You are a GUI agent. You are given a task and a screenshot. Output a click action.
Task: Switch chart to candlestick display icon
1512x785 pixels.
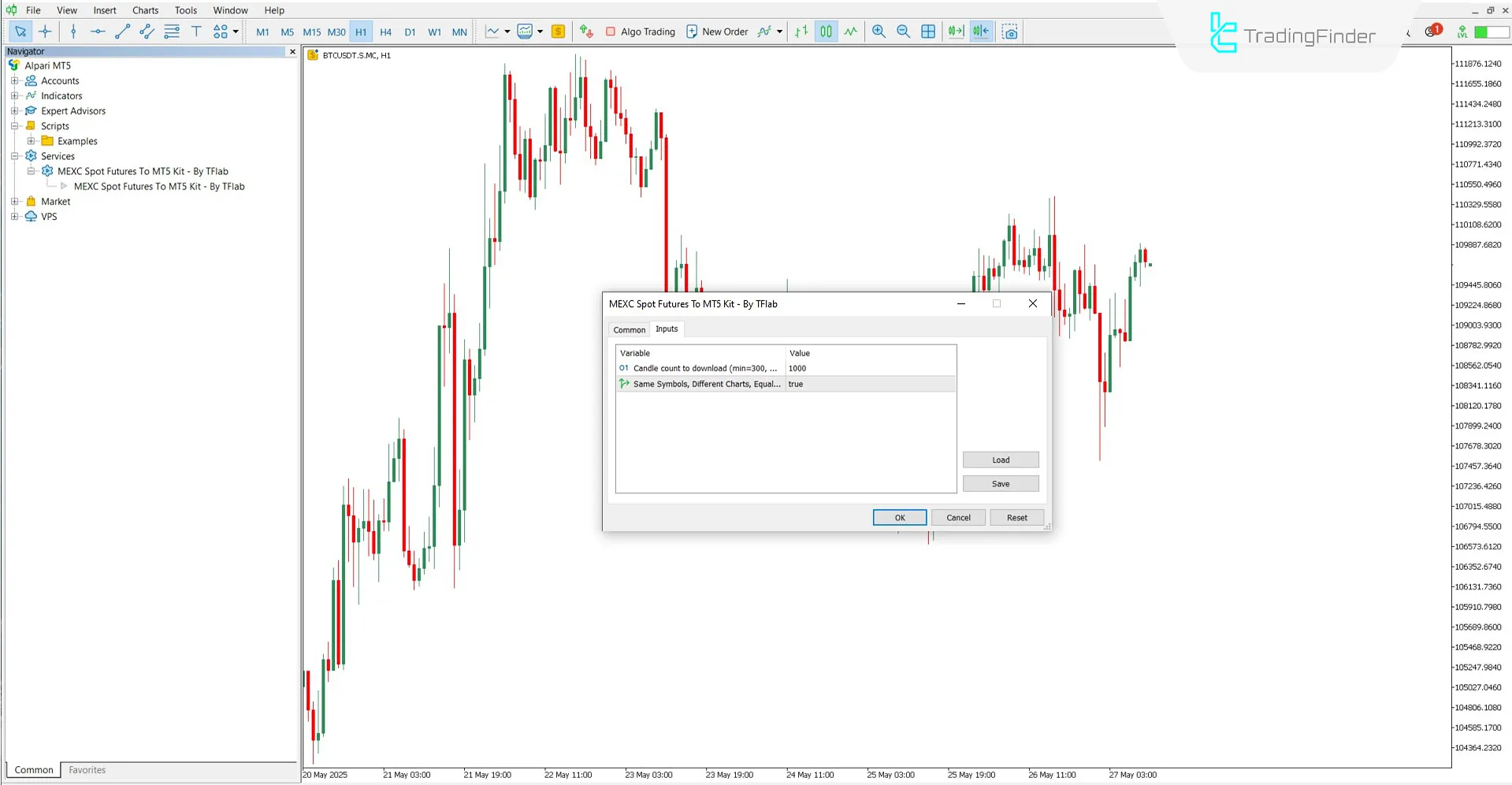point(826,32)
